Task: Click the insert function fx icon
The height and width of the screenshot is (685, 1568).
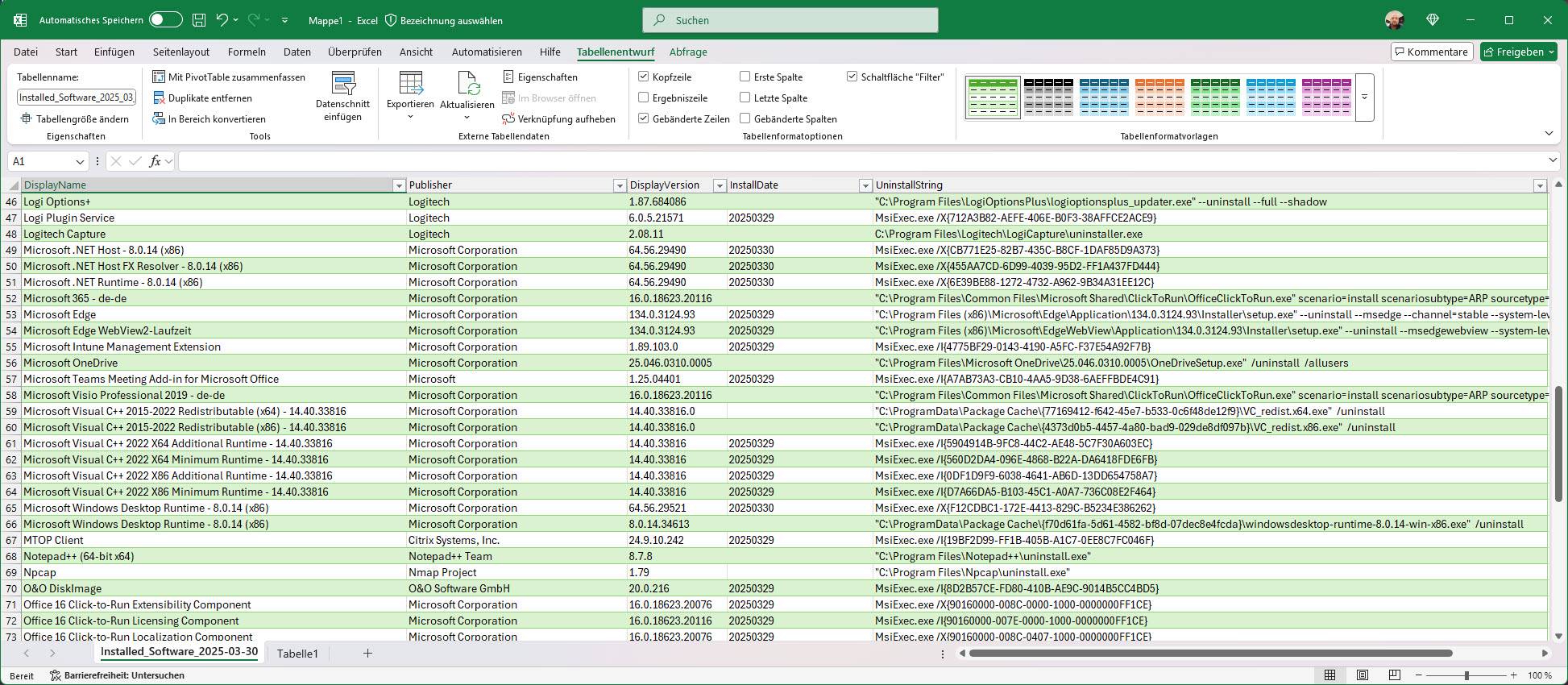Action: (156, 161)
